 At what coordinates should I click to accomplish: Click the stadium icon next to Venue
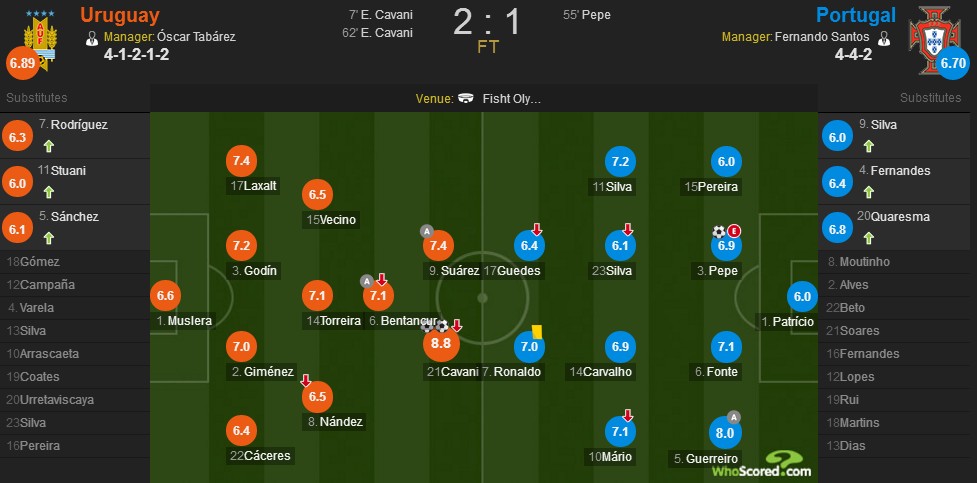(465, 98)
